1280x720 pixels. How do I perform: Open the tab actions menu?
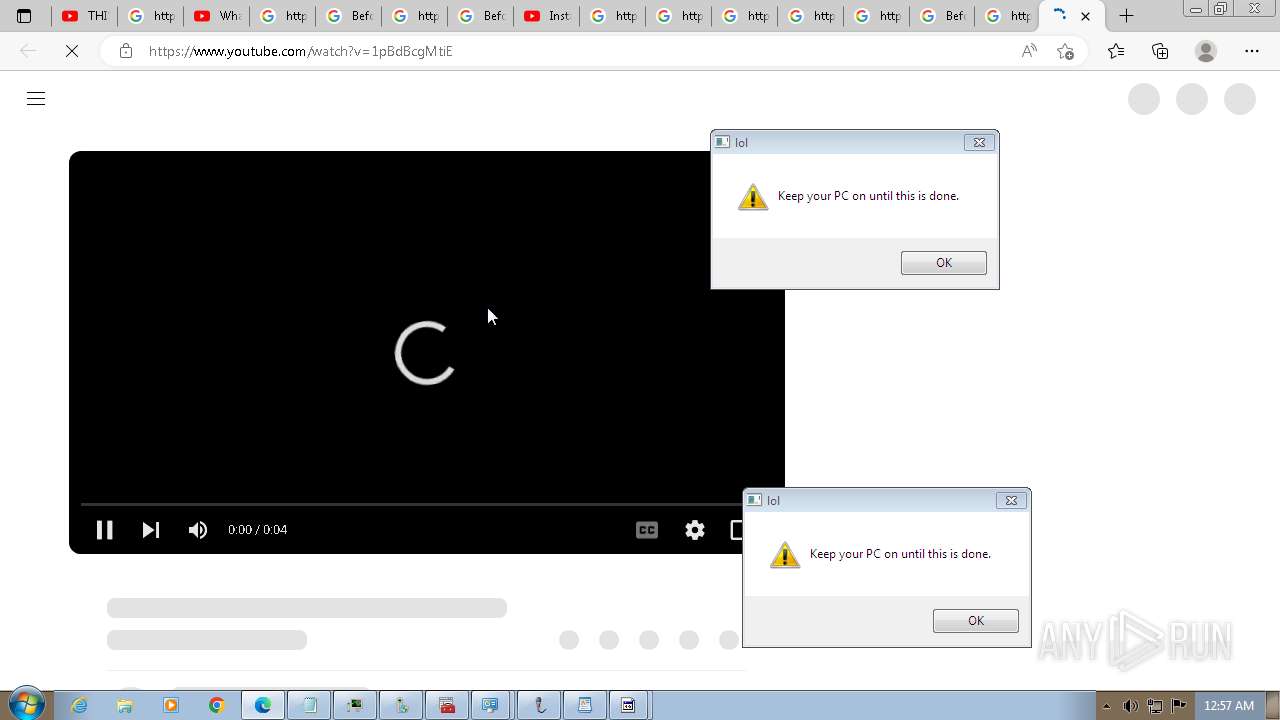click(25, 16)
